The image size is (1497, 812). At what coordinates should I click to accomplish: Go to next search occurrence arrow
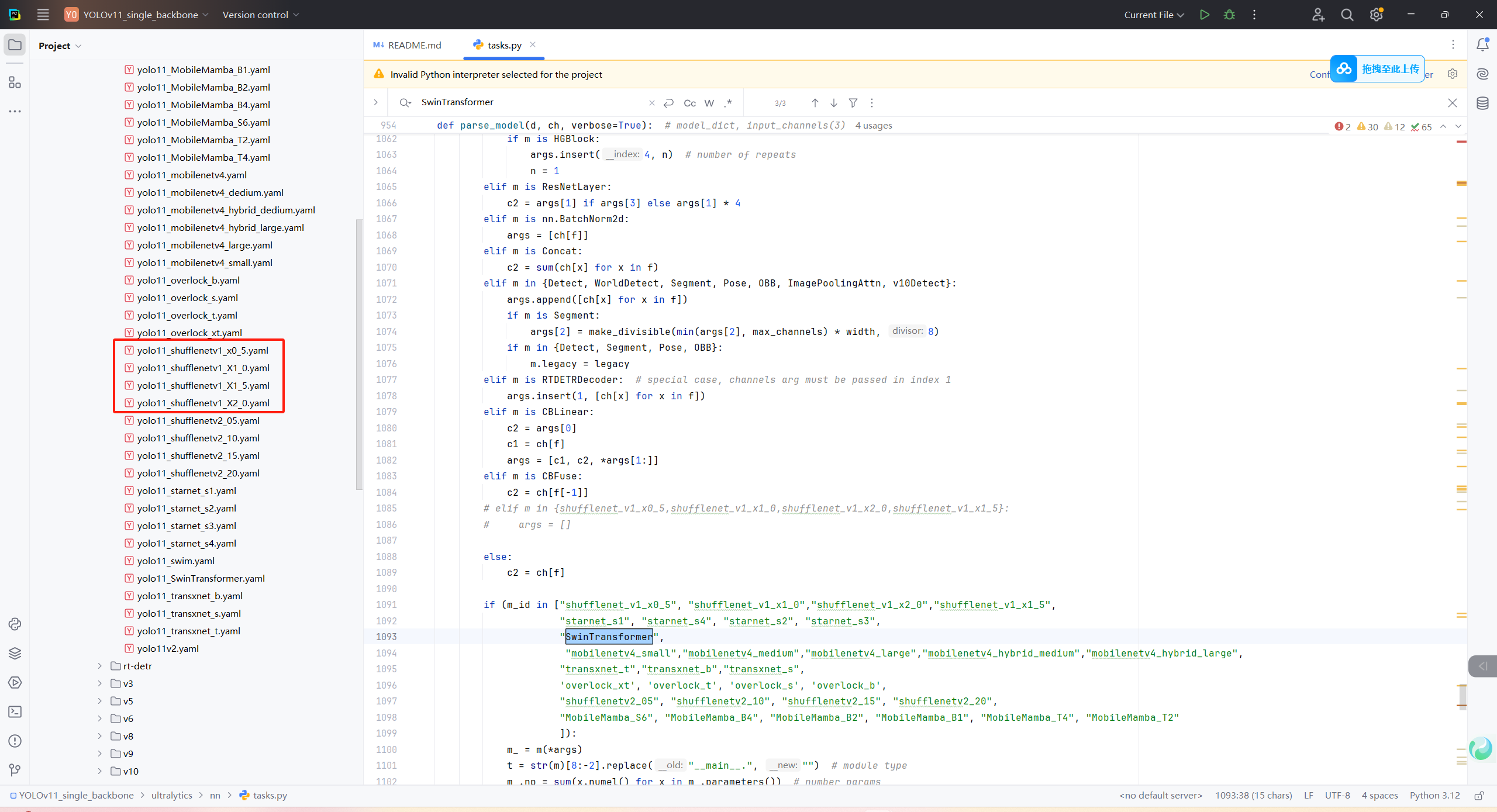coord(834,103)
